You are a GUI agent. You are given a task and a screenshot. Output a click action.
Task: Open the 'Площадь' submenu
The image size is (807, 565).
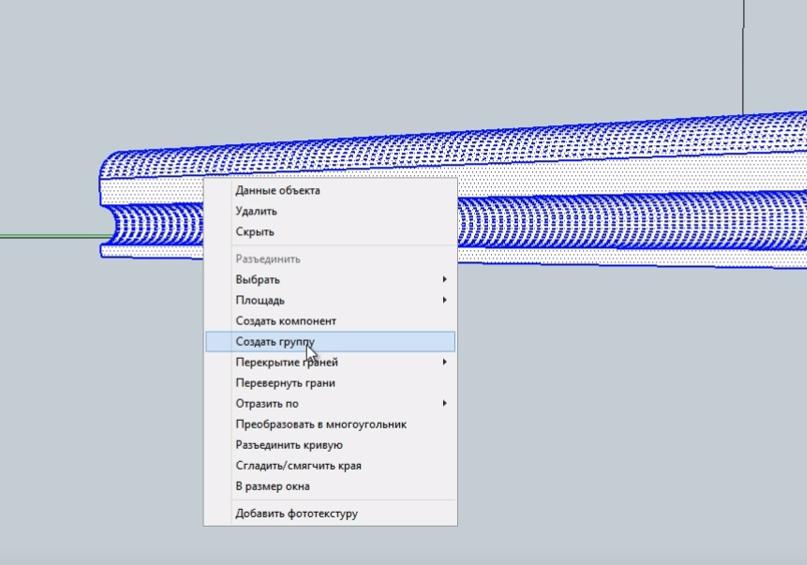[x=329, y=300]
